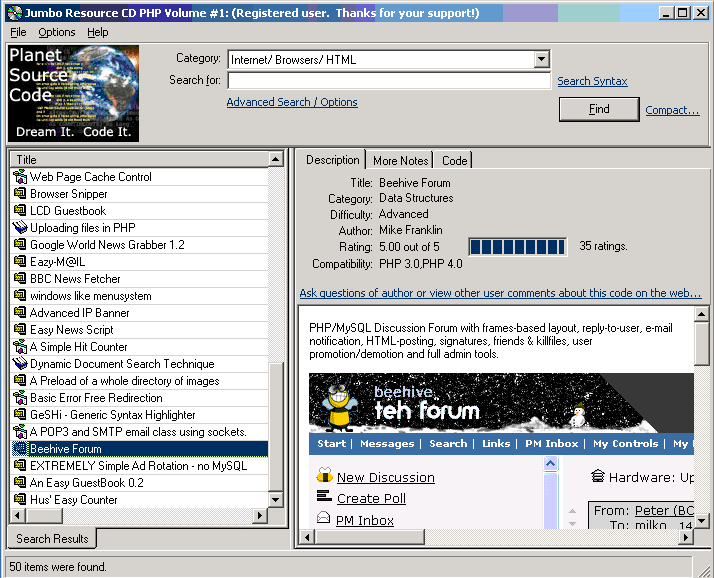Open the Category dropdown arrow
The width and height of the screenshot is (714, 578).
[x=541, y=59]
